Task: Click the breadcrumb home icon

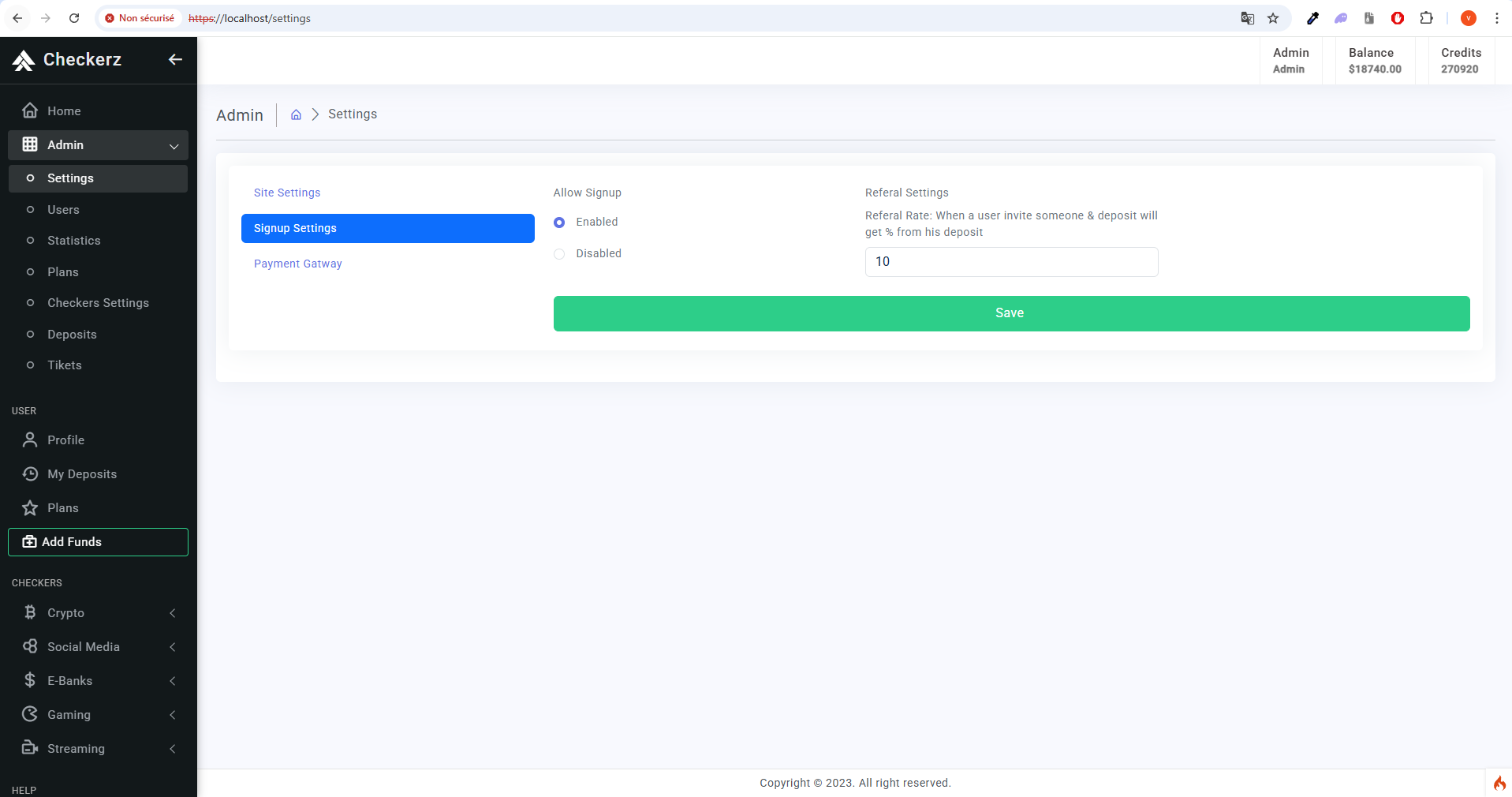Action: click(297, 114)
